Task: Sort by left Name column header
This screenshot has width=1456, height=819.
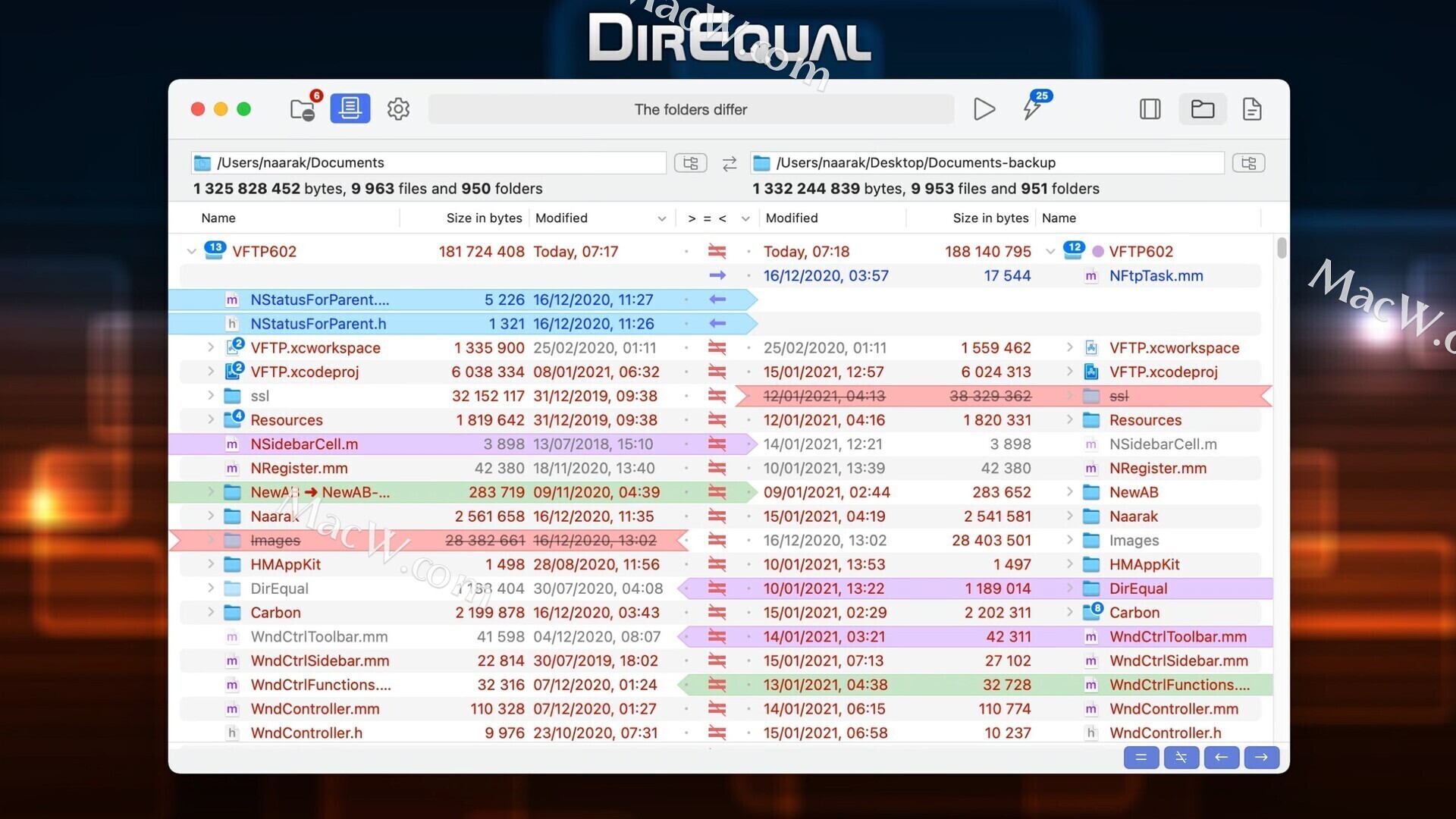Action: coord(218,218)
